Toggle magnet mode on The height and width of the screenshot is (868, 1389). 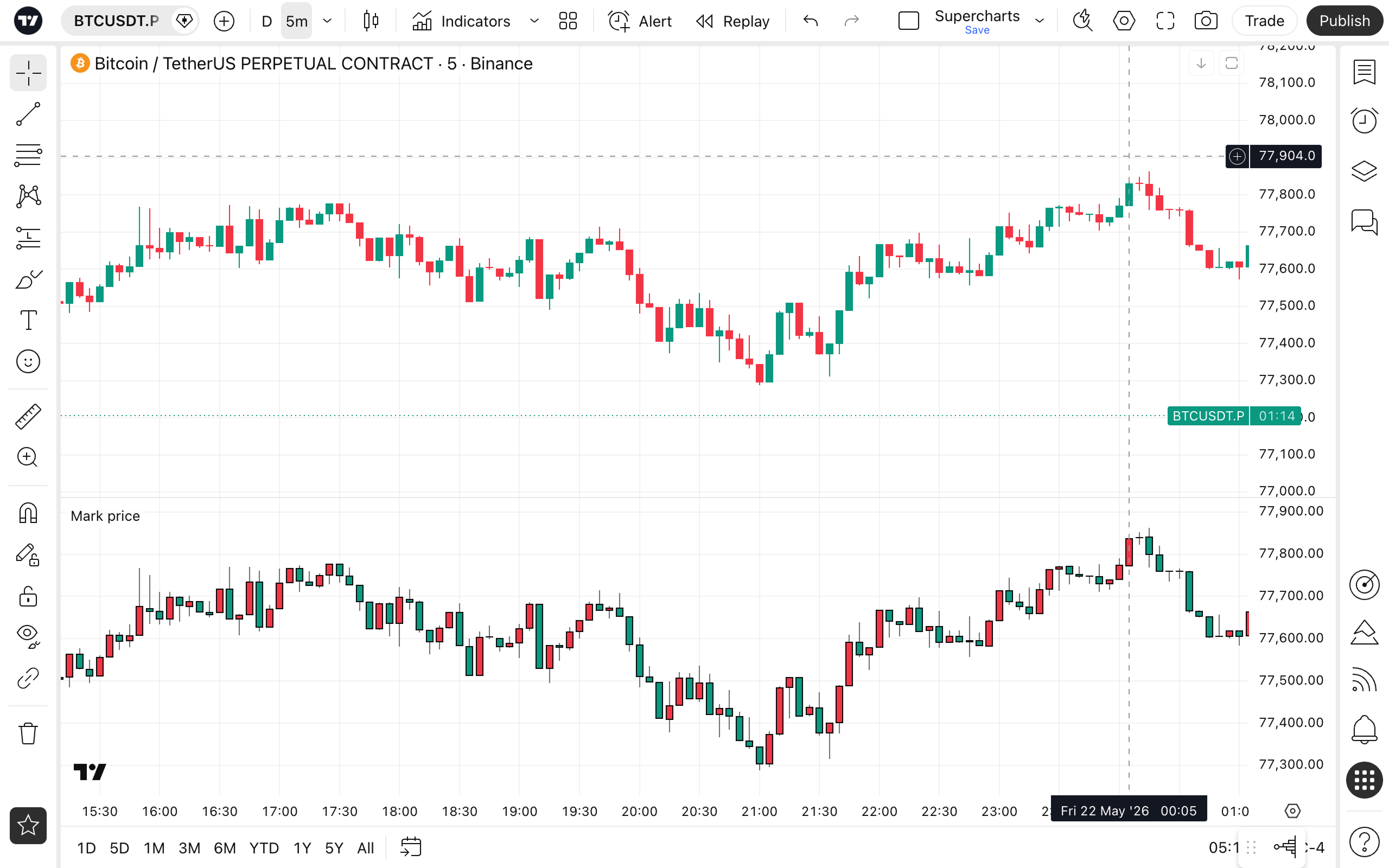pos(28,513)
